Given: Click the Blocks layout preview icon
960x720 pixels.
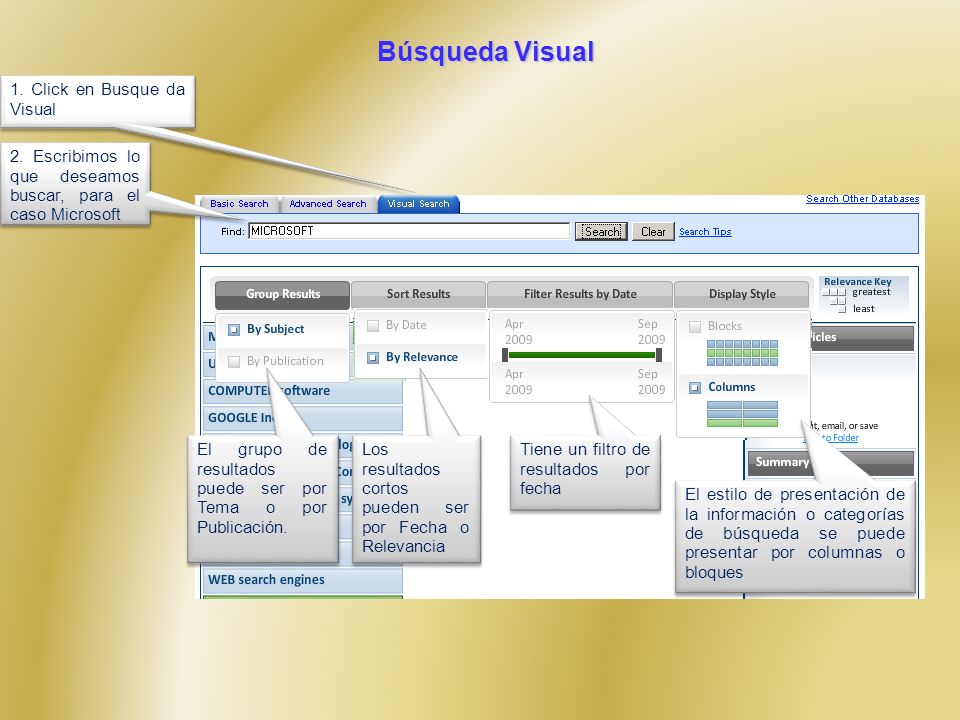Looking at the screenshot, I should click(x=742, y=353).
